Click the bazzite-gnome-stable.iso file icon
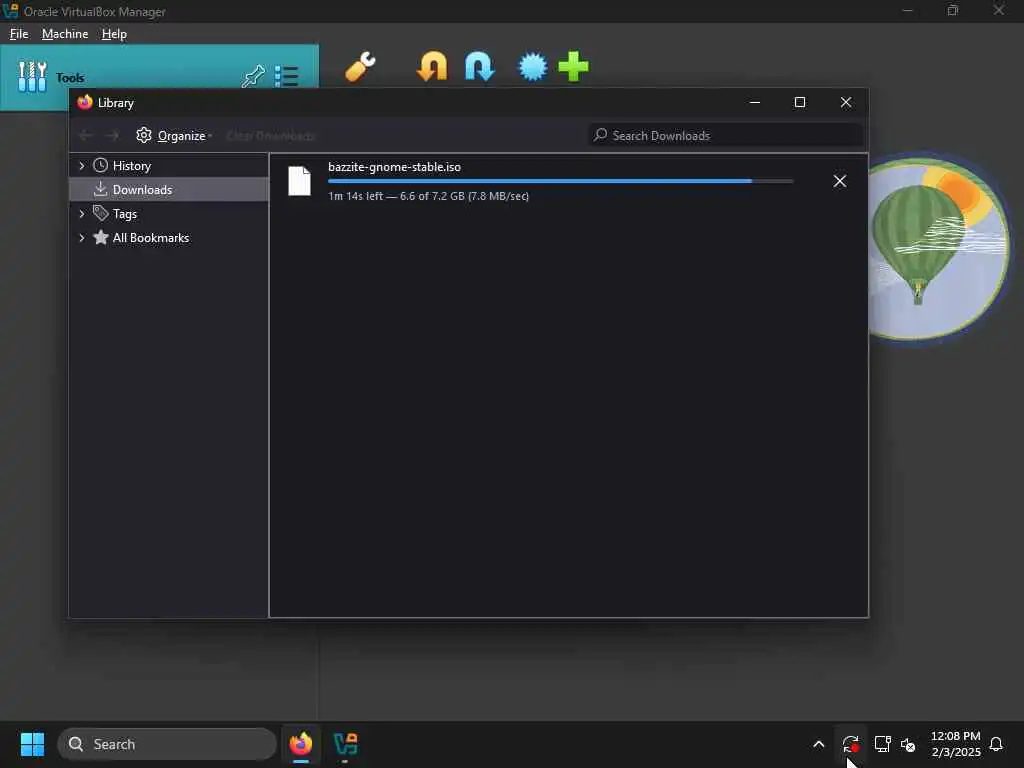Image resolution: width=1024 pixels, height=768 pixels. click(300, 181)
